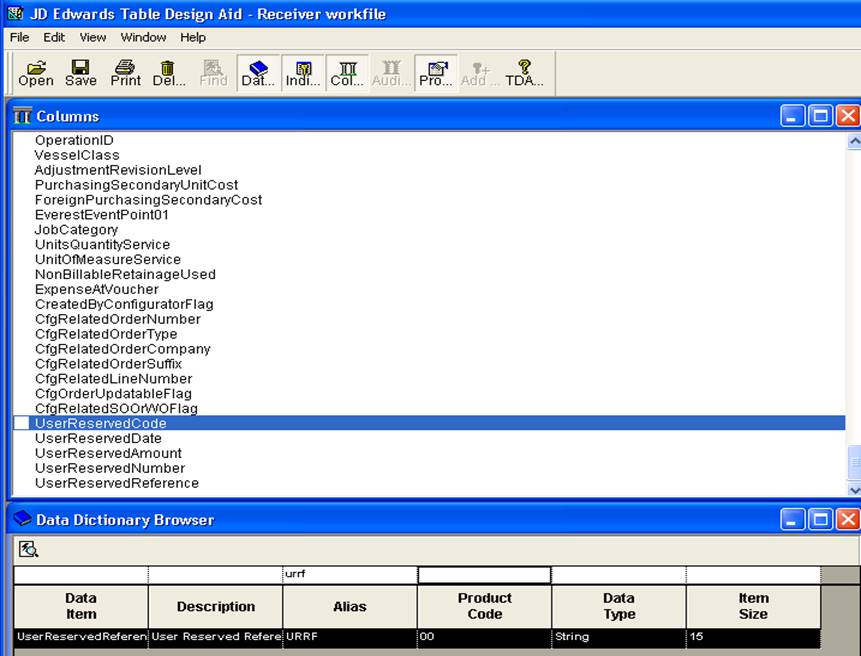Screen dimensions: 861x656
Task: Click the Columns list scroll down arrow
Action: pyautogui.click(x=854, y=489)
